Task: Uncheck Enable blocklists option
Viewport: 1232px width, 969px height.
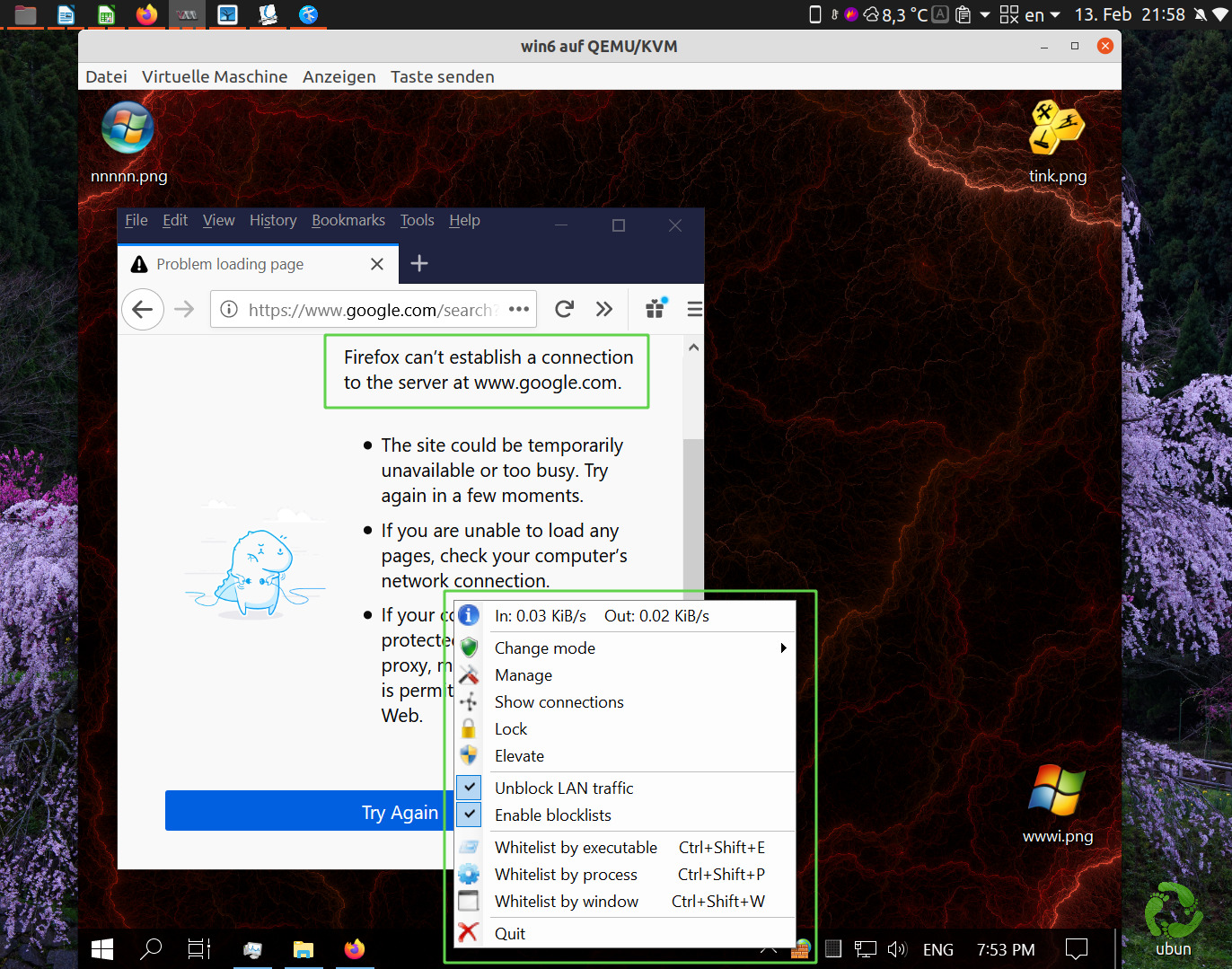Action: 552,815
